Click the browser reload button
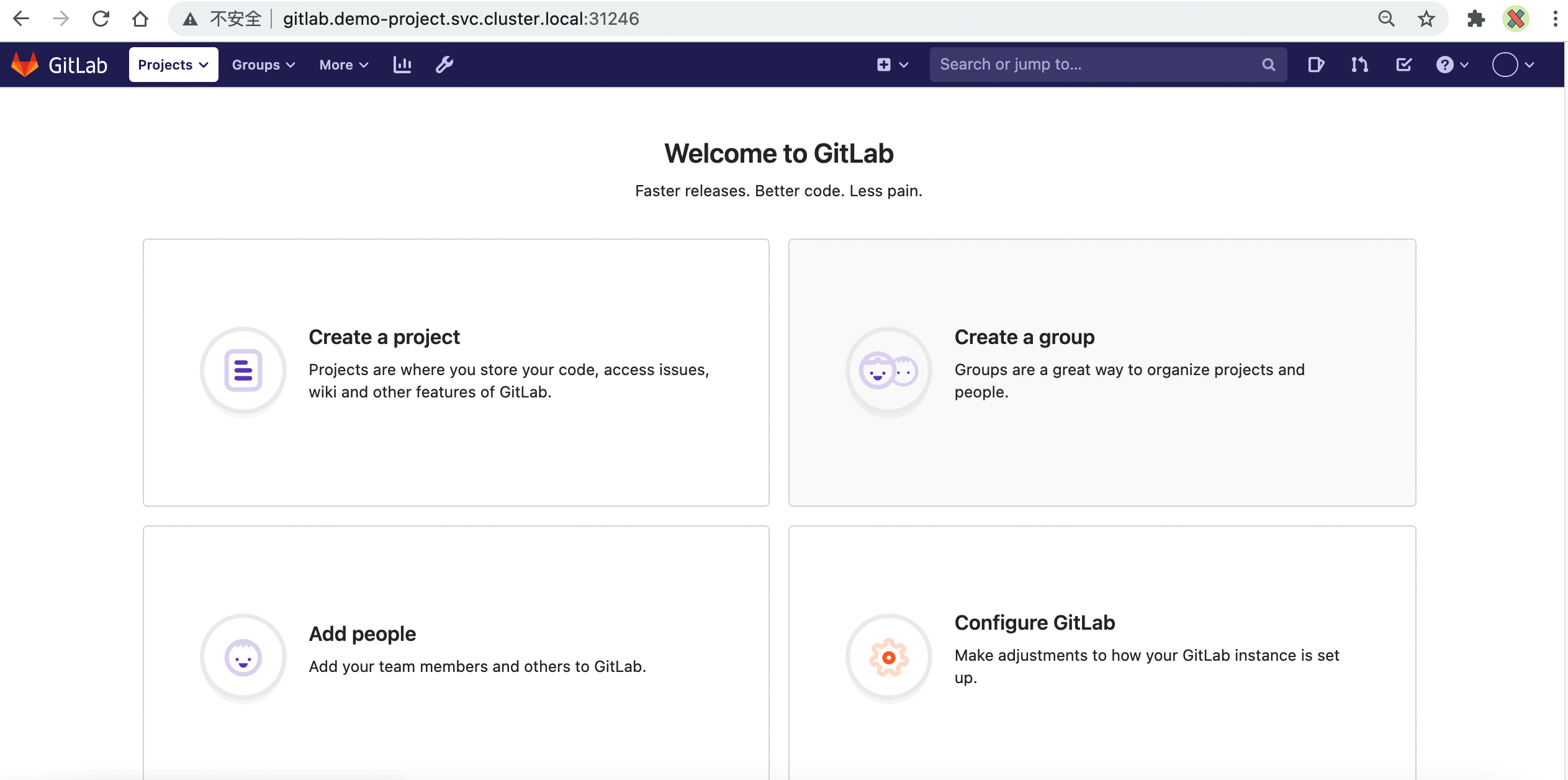Screen dimensions: 1568x780 [101, 18]
